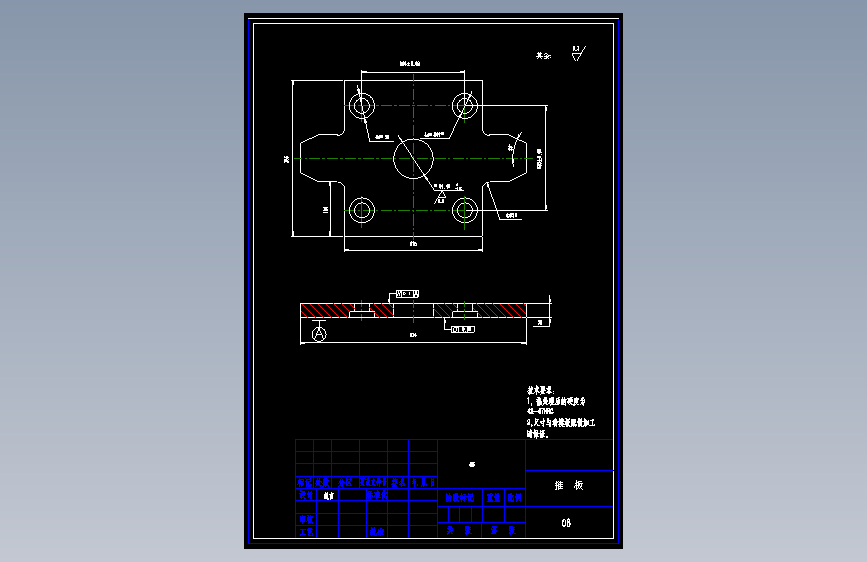867x562 pixels.
Task: Click the bottom-right counterbored hole
Action: [x=465, y=210]
